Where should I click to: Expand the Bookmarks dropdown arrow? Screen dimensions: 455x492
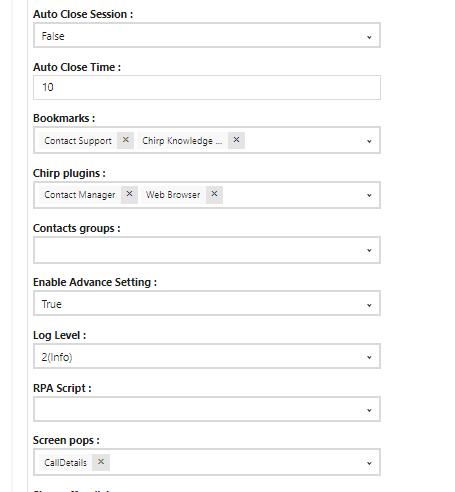click(x=369, y=141)
